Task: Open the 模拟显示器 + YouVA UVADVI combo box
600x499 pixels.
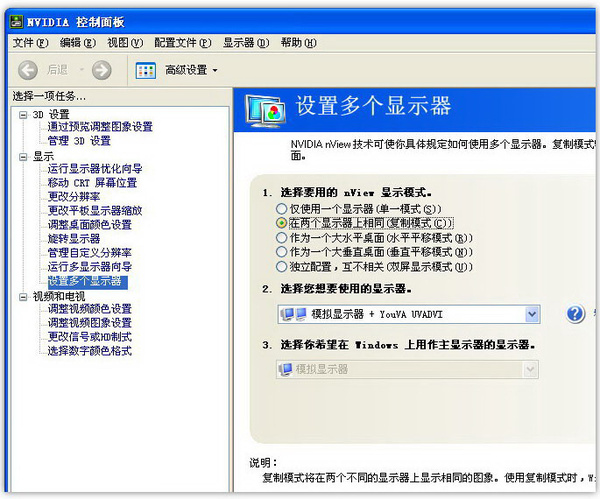Action: [x=409, y=314]
